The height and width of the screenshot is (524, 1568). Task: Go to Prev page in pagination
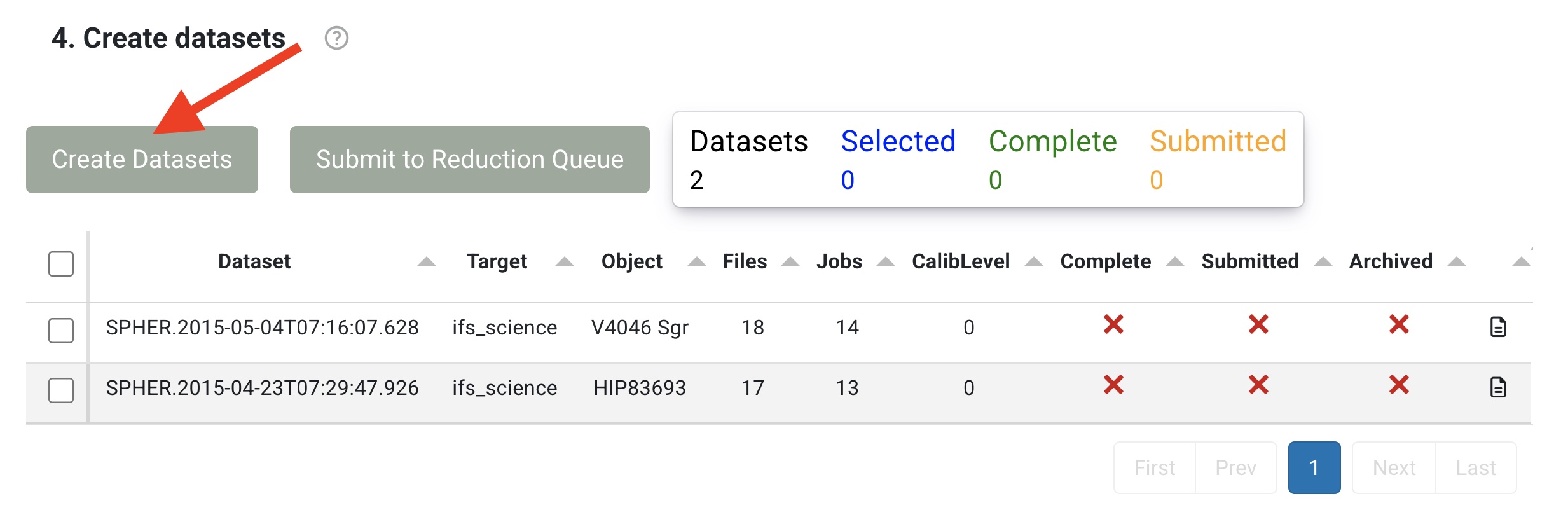(1235, 467)
